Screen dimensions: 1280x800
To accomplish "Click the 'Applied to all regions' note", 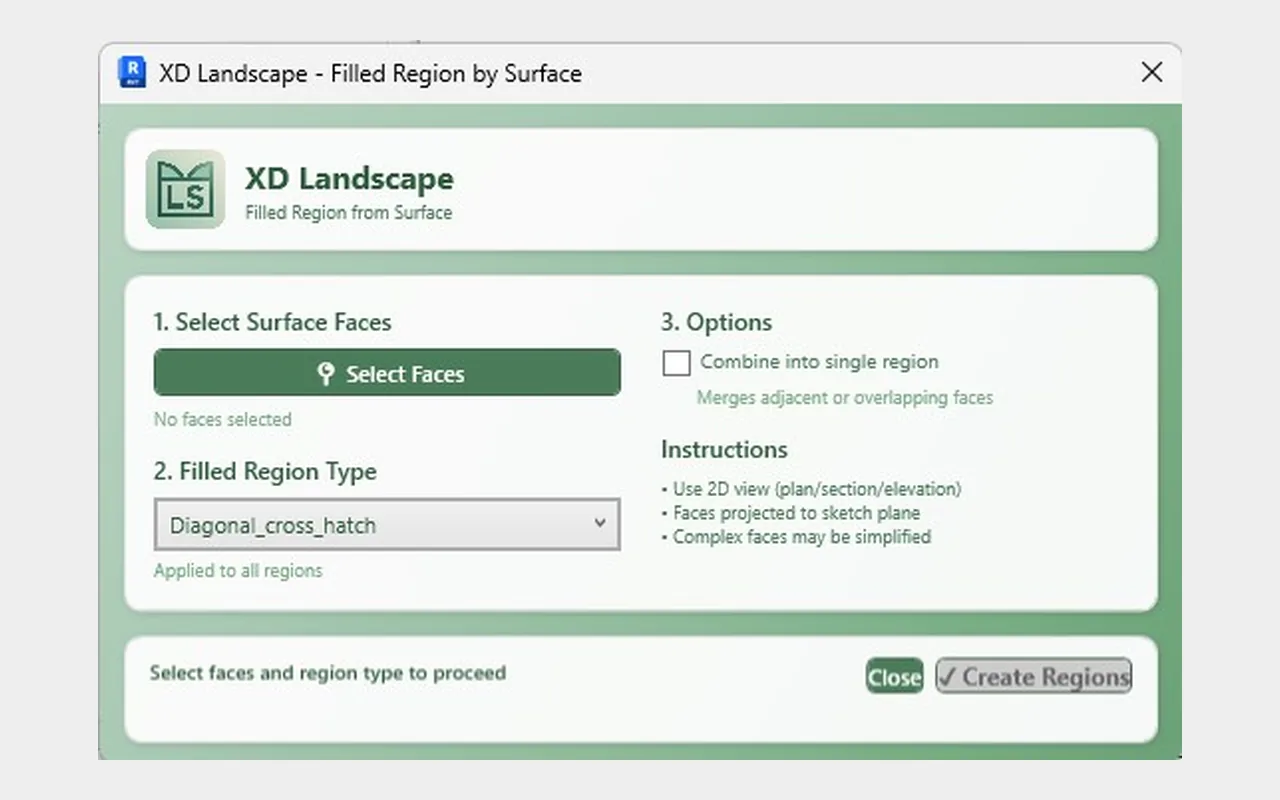I will pyautogui.click(x=238, y=571).
